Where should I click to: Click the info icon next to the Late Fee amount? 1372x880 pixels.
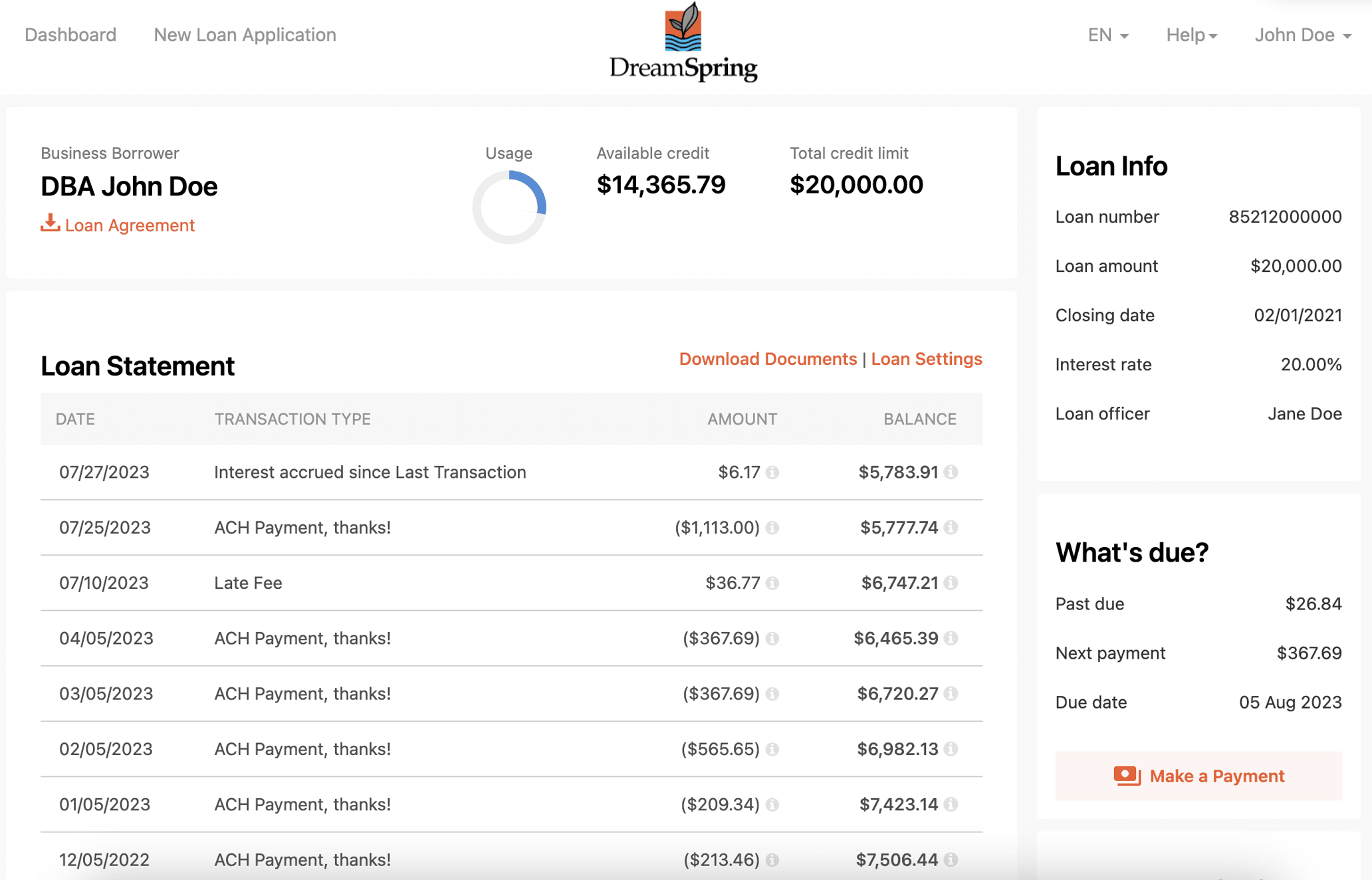[x=772, y=584]
